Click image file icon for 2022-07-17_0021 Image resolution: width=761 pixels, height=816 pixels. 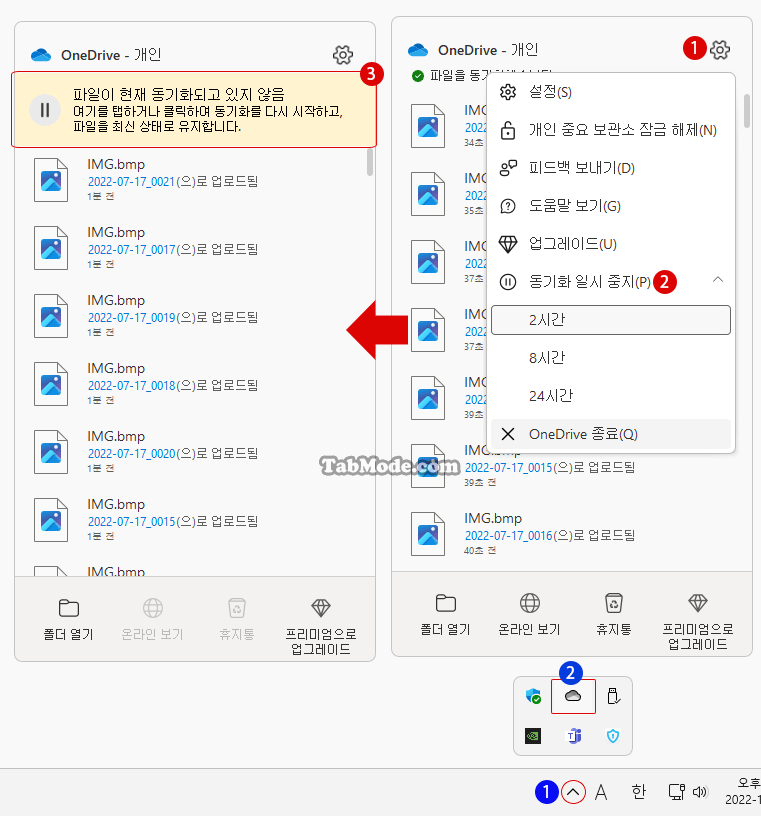coord(51,180)
